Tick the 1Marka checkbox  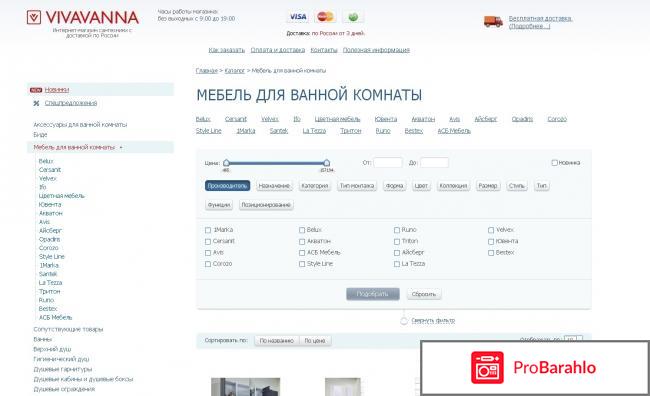pyautogui.click(x=208, y=230)
